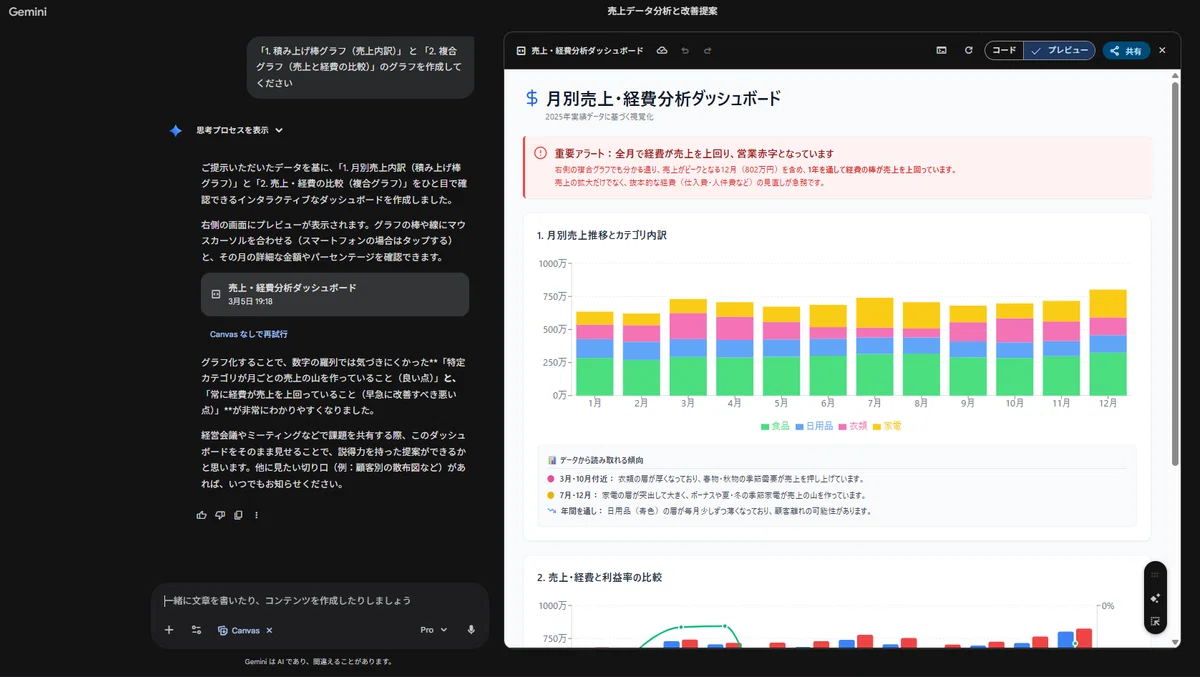Open the Pro model dropdown
Screen dimensions: 1200x677
click(x=434, y=630)
